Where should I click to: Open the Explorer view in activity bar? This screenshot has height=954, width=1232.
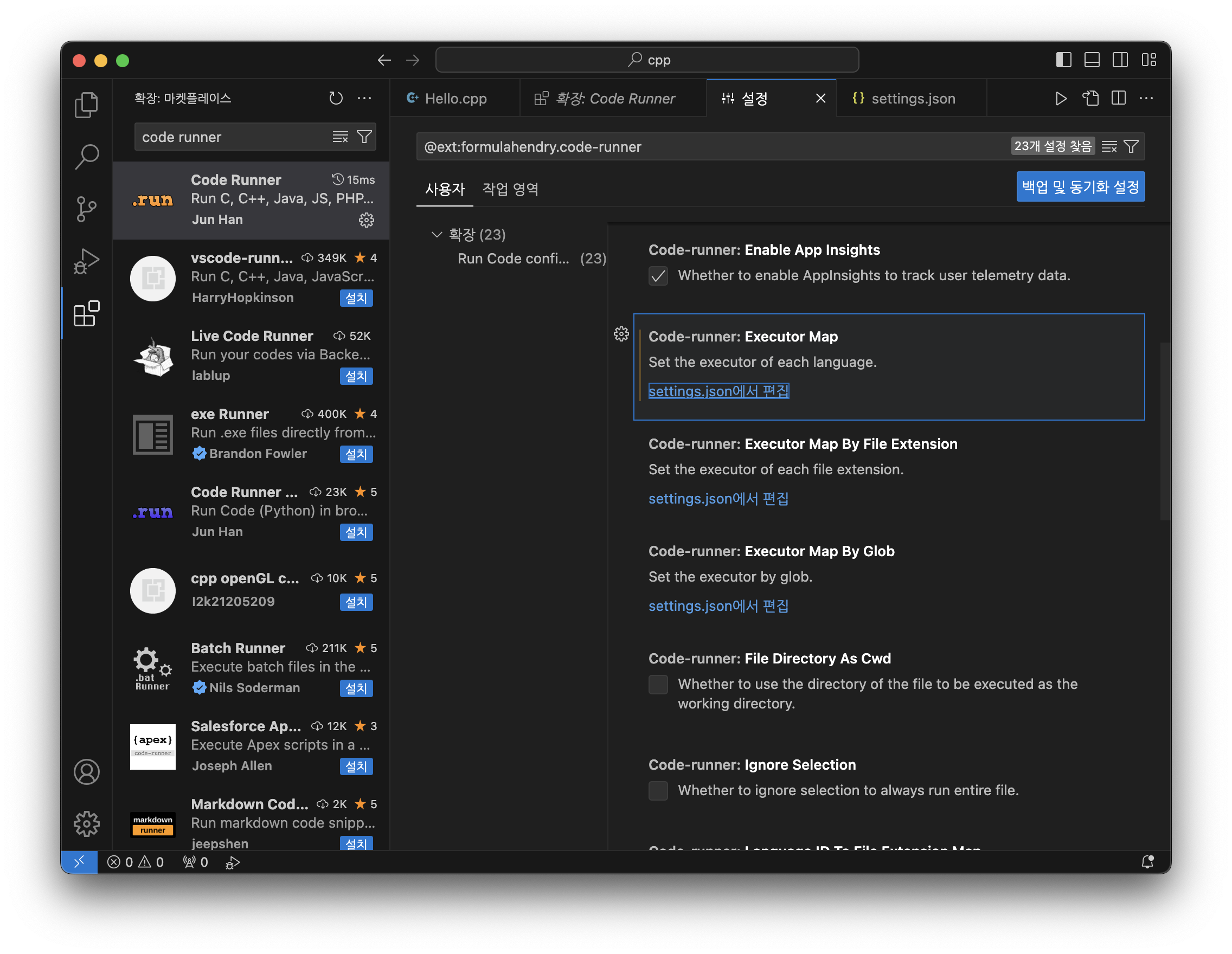86,105
